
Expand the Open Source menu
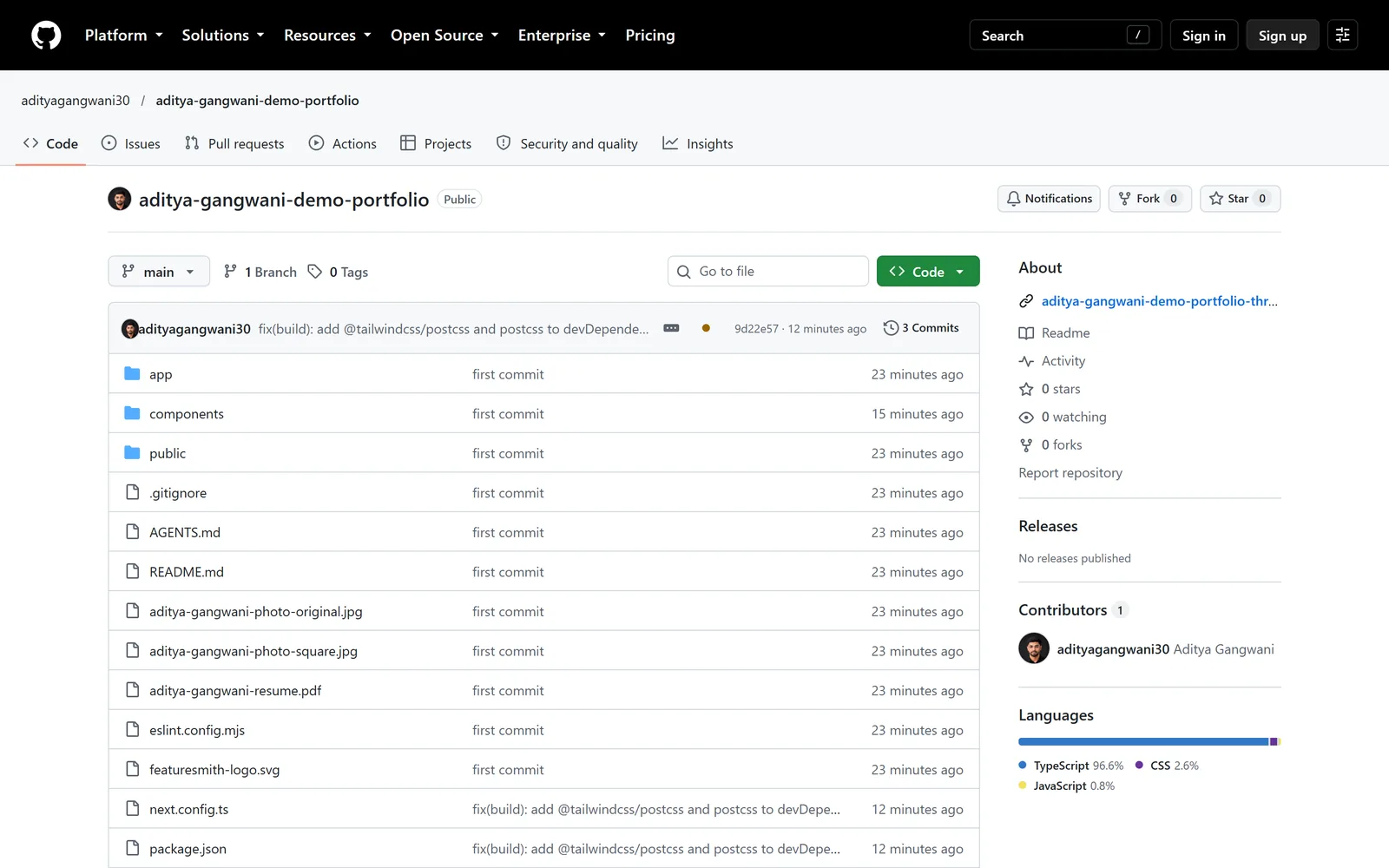pos(444,36)
